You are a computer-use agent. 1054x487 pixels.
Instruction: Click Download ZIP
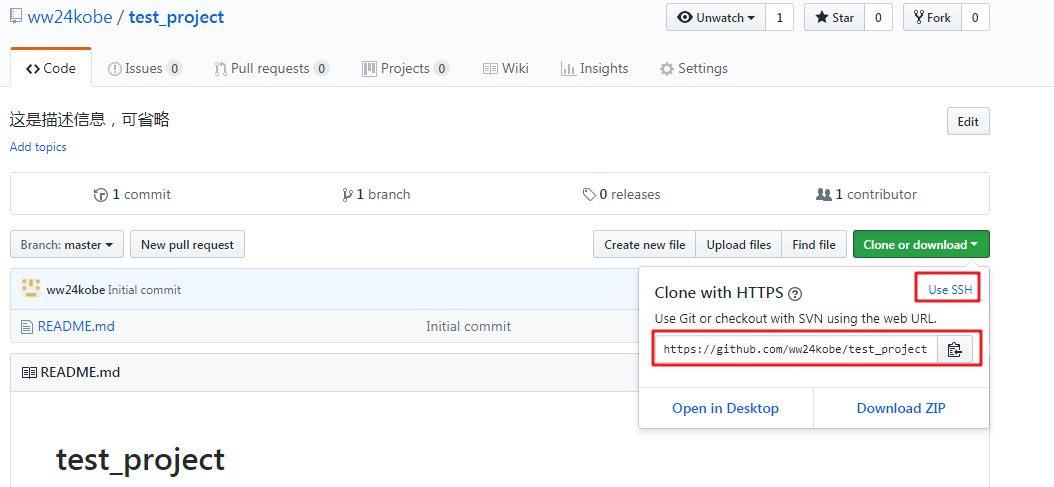900,408
